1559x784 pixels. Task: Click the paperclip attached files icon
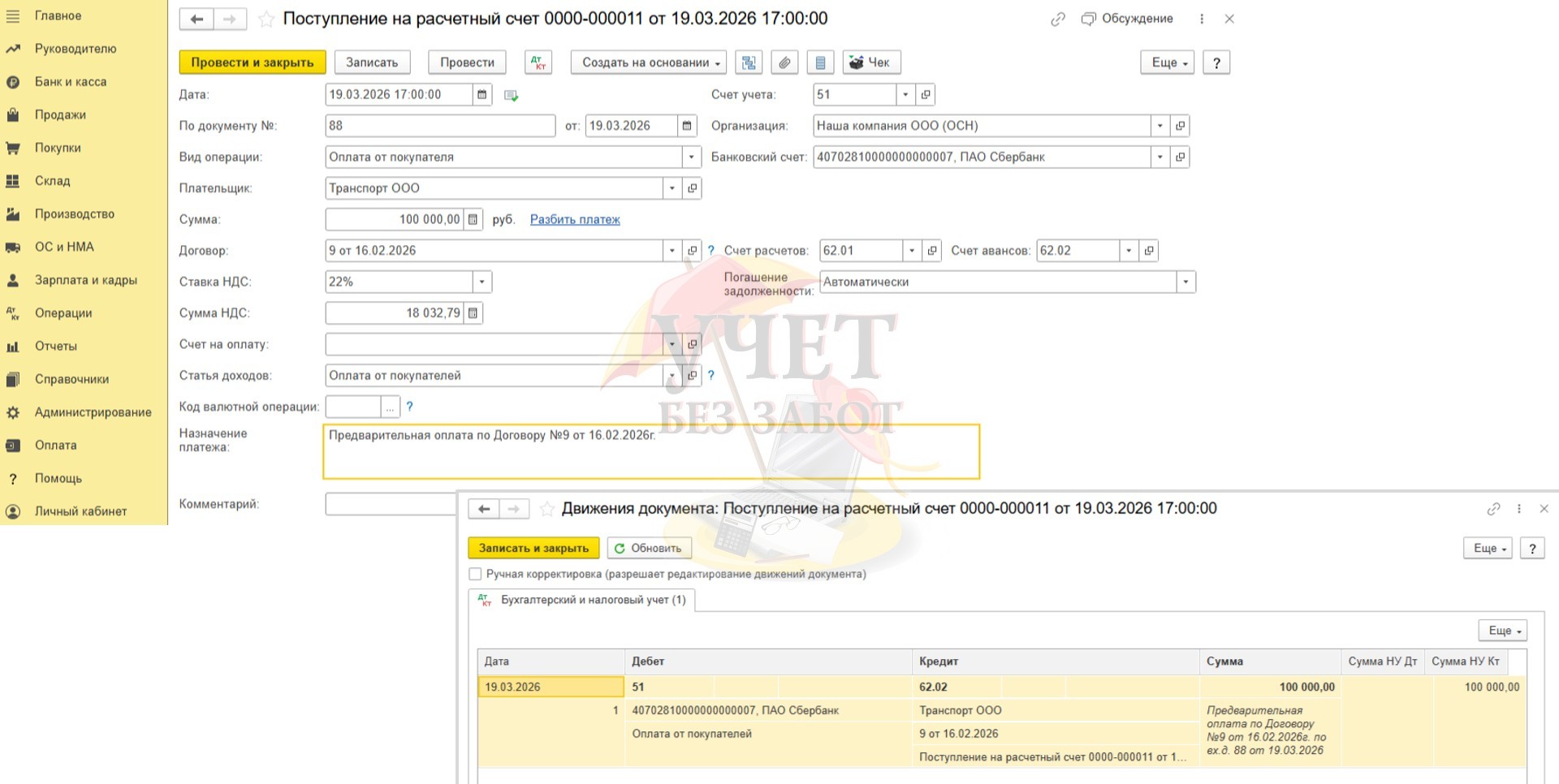click(784, 62)
